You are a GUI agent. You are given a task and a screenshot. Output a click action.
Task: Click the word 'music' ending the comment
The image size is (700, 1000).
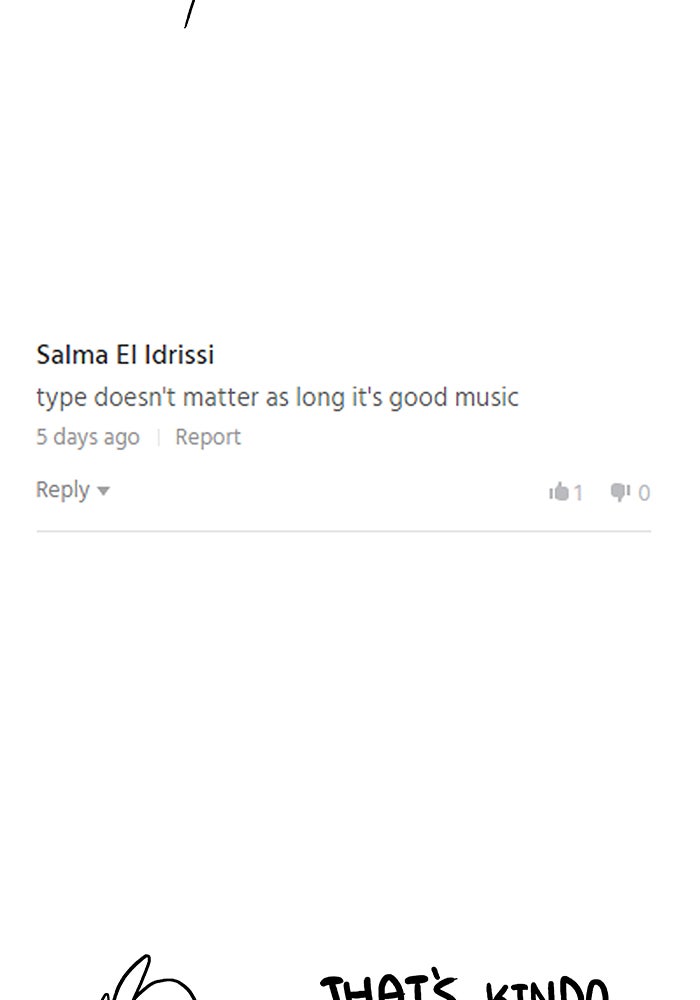pos(486,397)
